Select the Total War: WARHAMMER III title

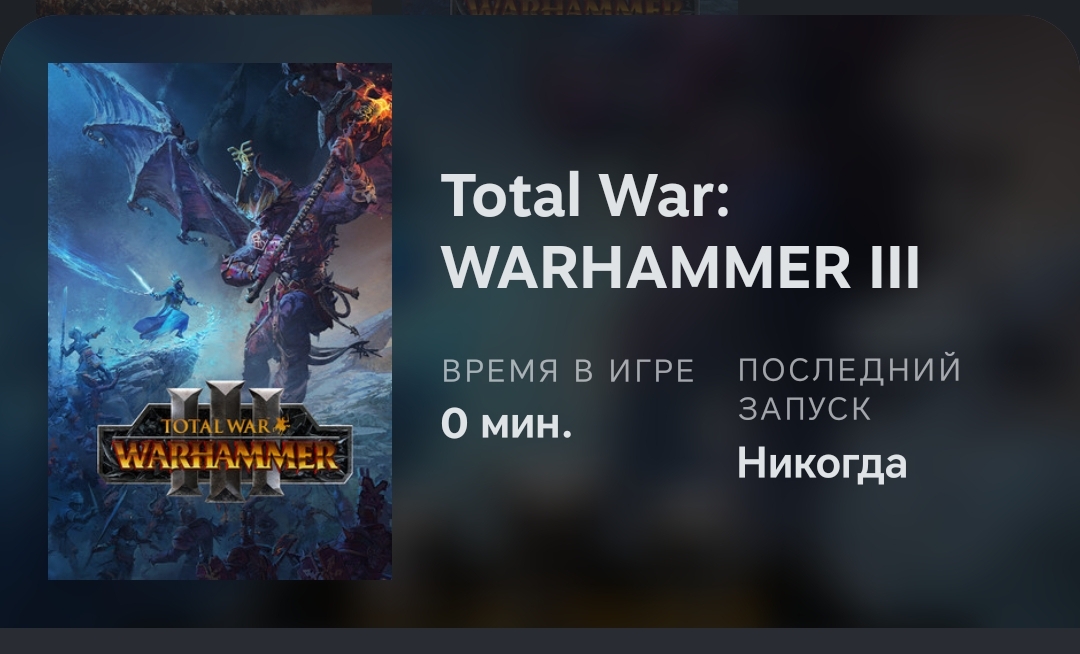point(680,231)
